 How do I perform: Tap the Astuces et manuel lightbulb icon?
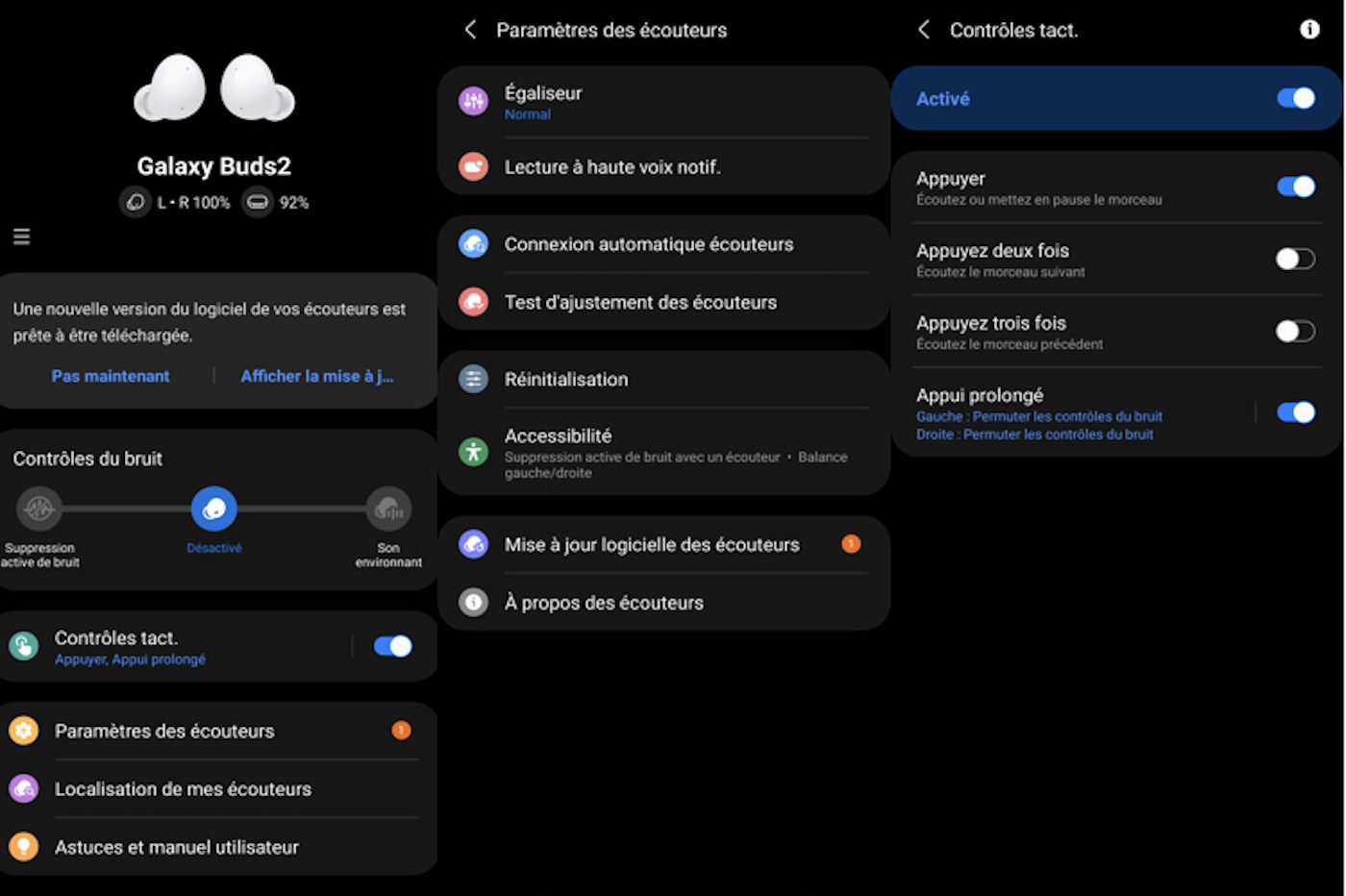(x=24, y=847)
